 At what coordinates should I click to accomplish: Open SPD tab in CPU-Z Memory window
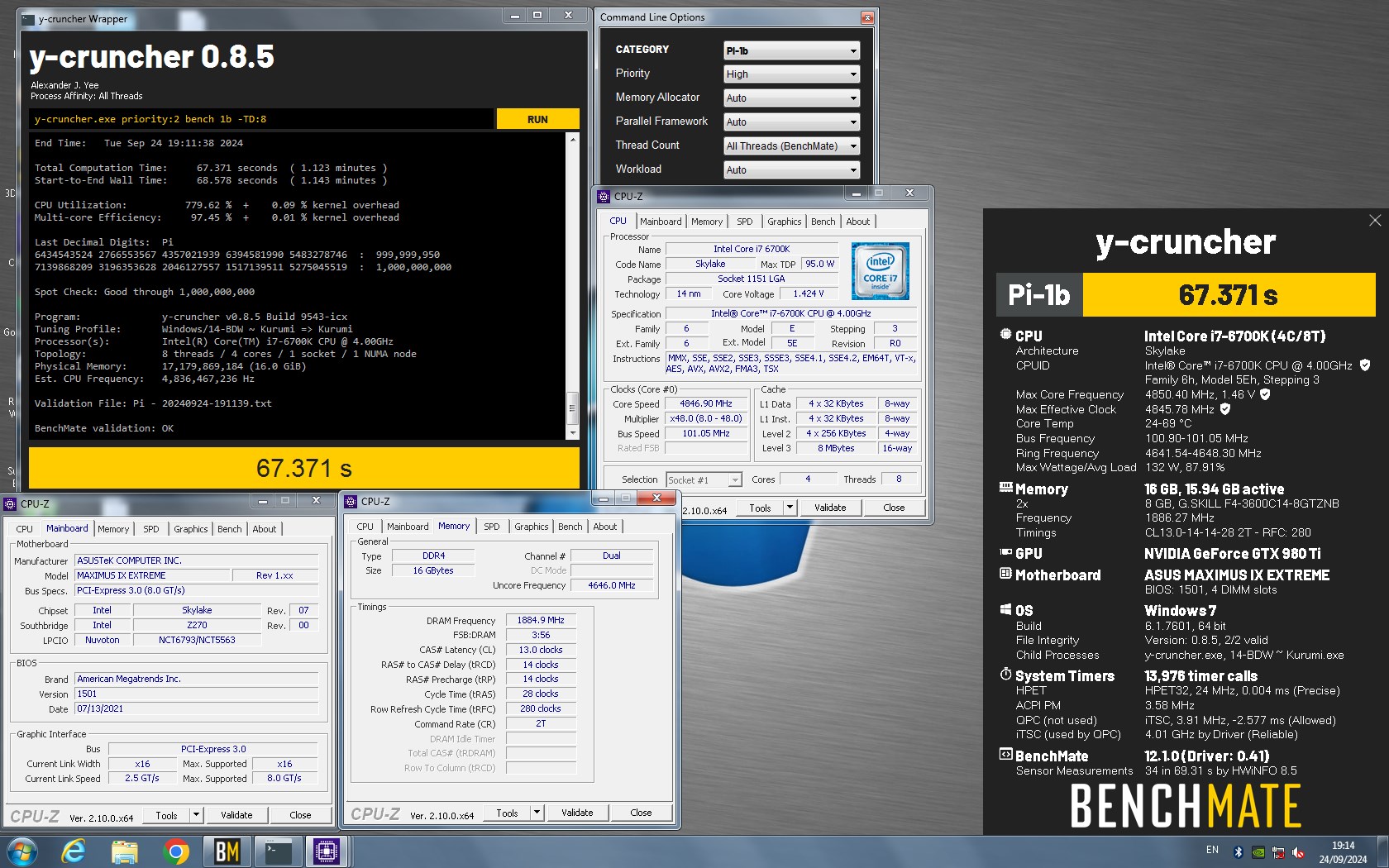492,527
